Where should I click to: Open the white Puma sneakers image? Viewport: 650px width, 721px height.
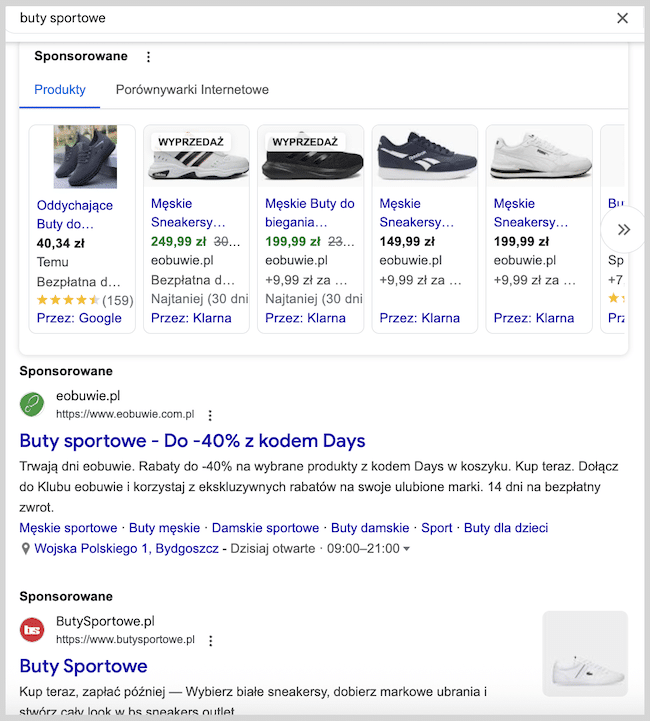[539, 156]
